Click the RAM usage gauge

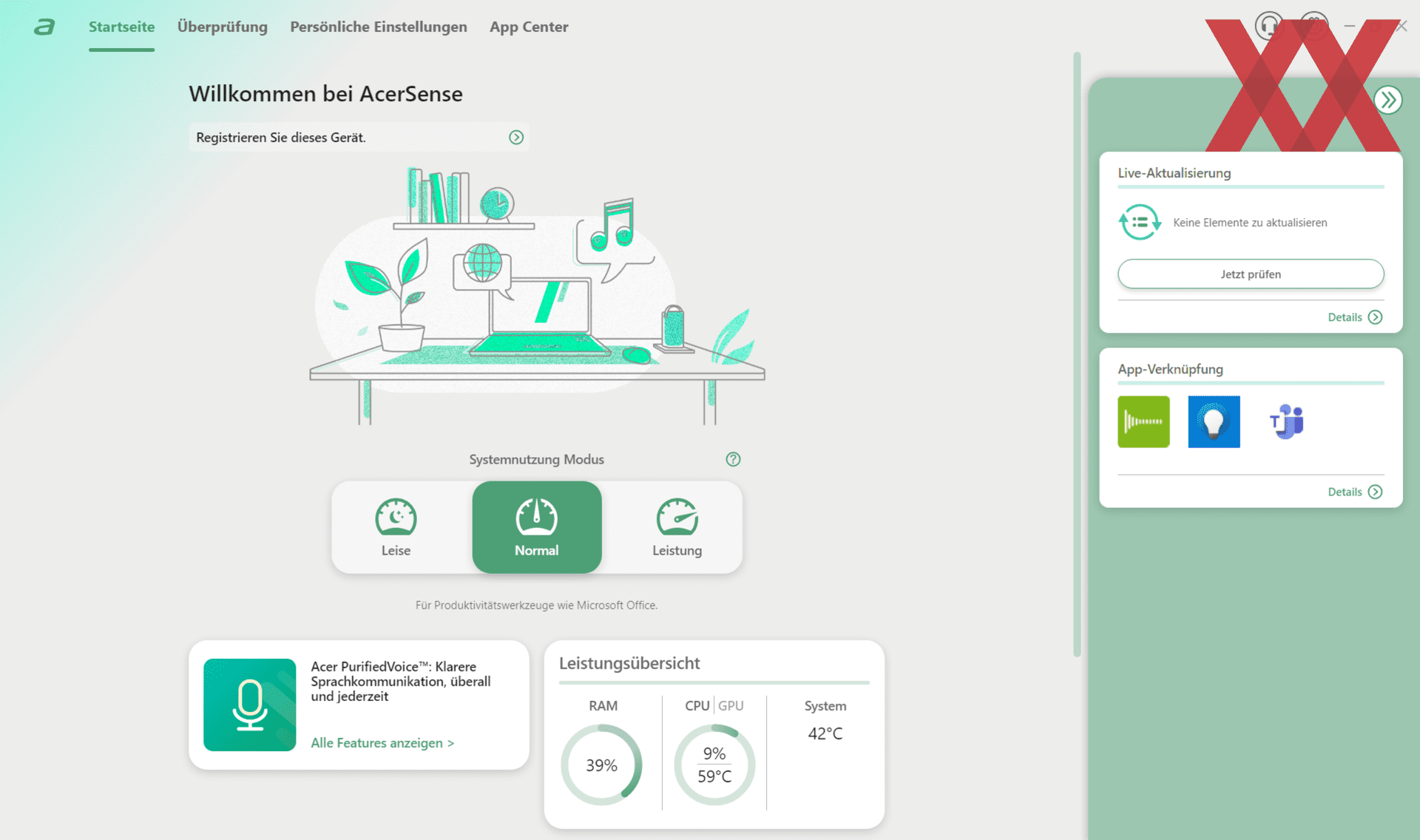pos(601,765)
